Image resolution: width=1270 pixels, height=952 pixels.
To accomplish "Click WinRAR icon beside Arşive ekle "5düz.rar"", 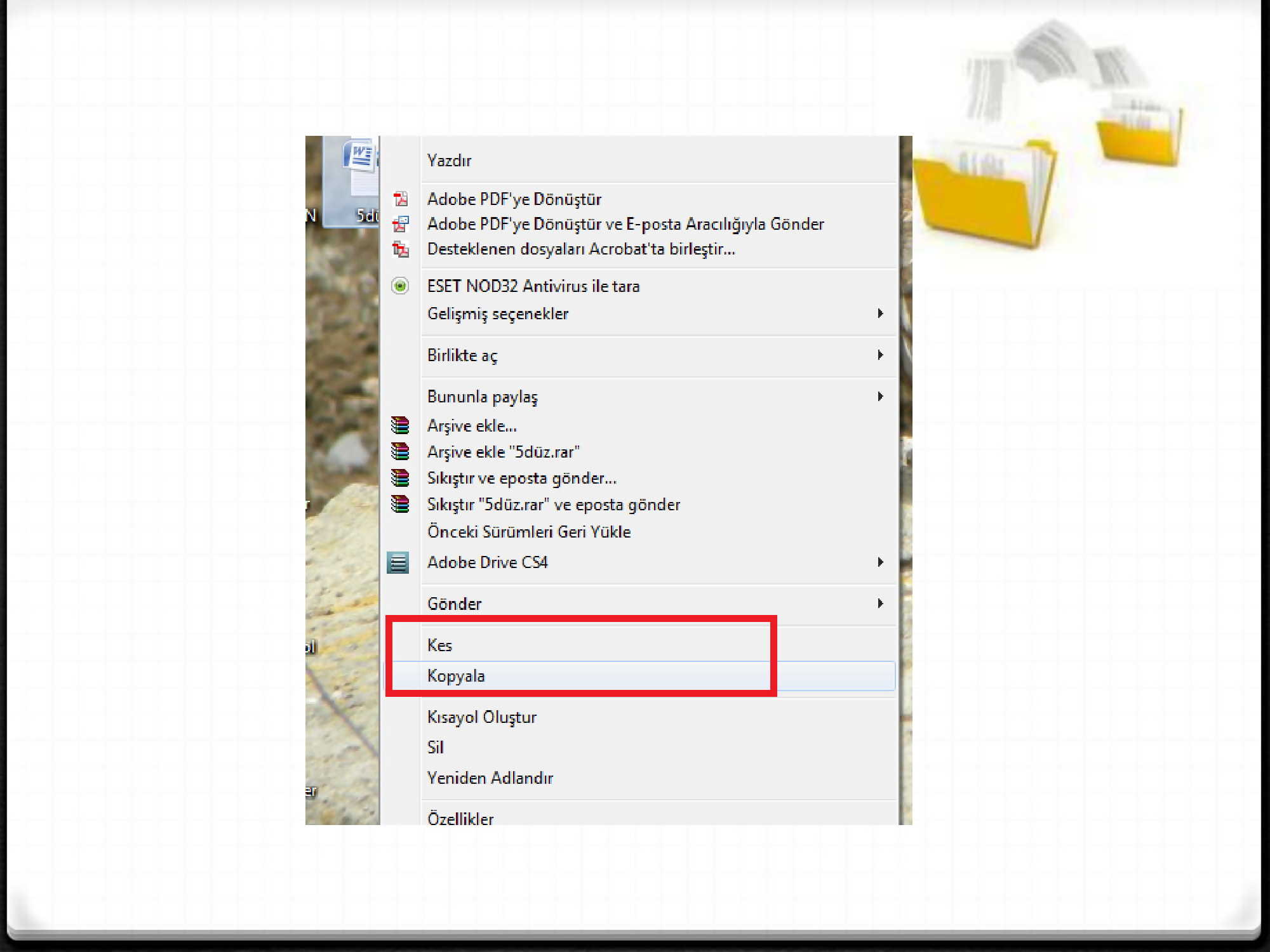I will (x=400, y=451).
